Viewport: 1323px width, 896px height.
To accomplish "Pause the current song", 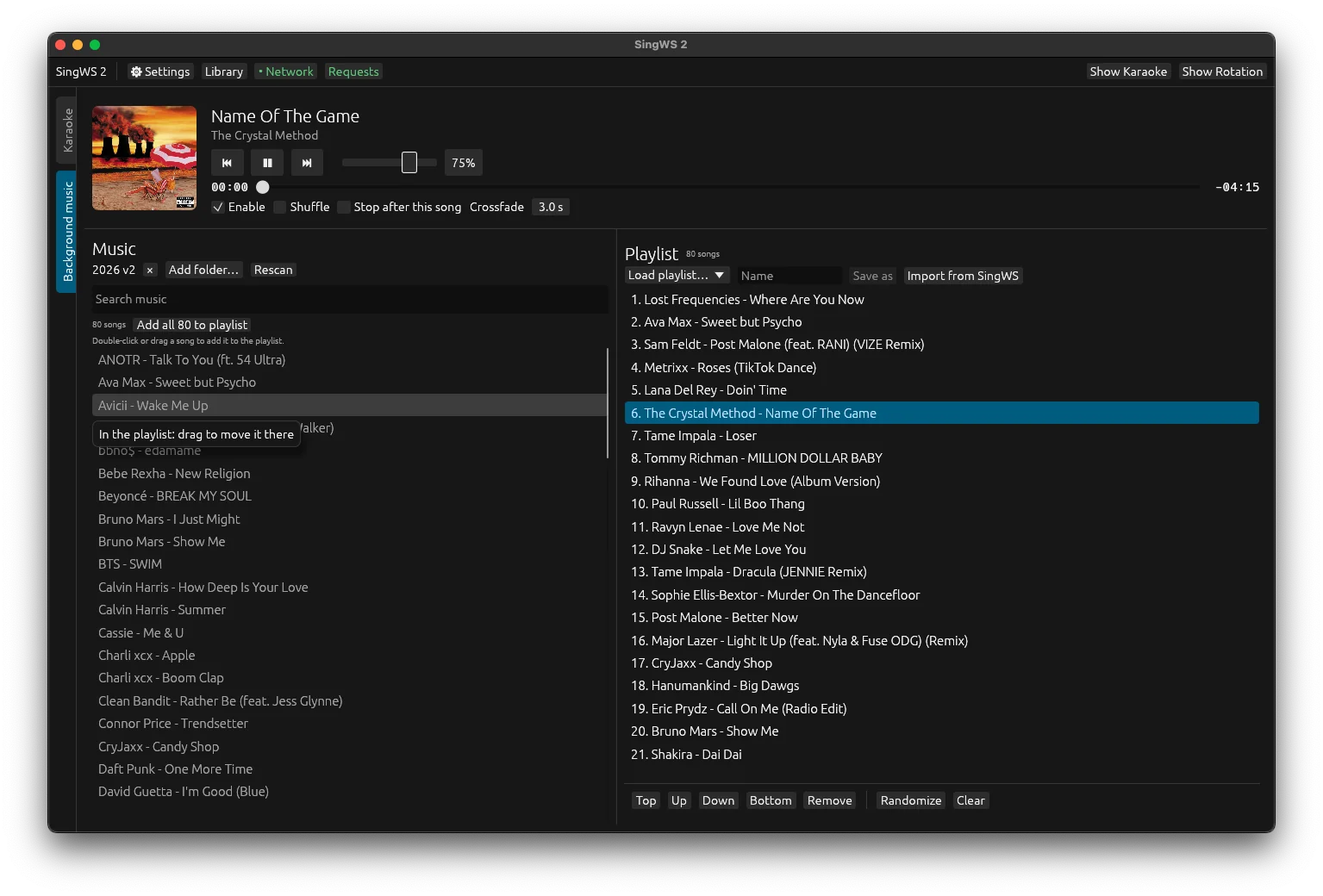I will coord(267,163).
